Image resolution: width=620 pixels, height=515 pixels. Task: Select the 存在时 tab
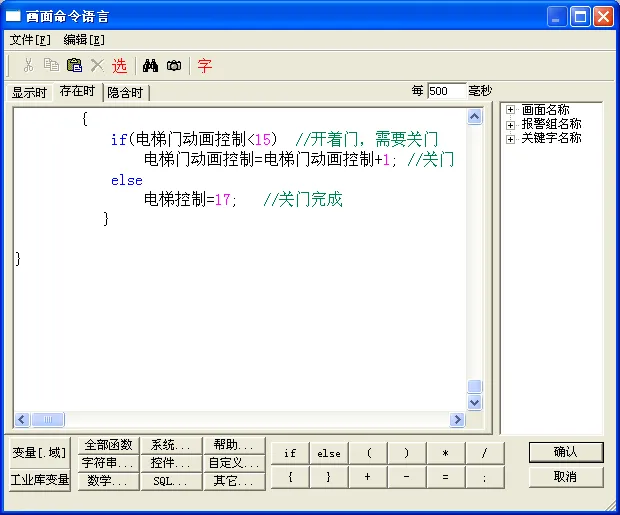(78, 91)
